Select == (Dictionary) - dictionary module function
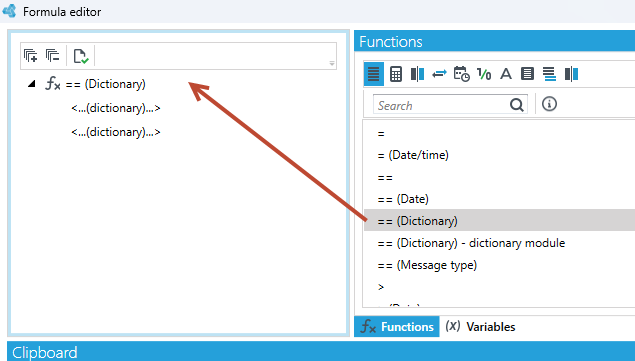Viewport: 635px width, 361px height. pyautogui.click(x=471, y=243)
